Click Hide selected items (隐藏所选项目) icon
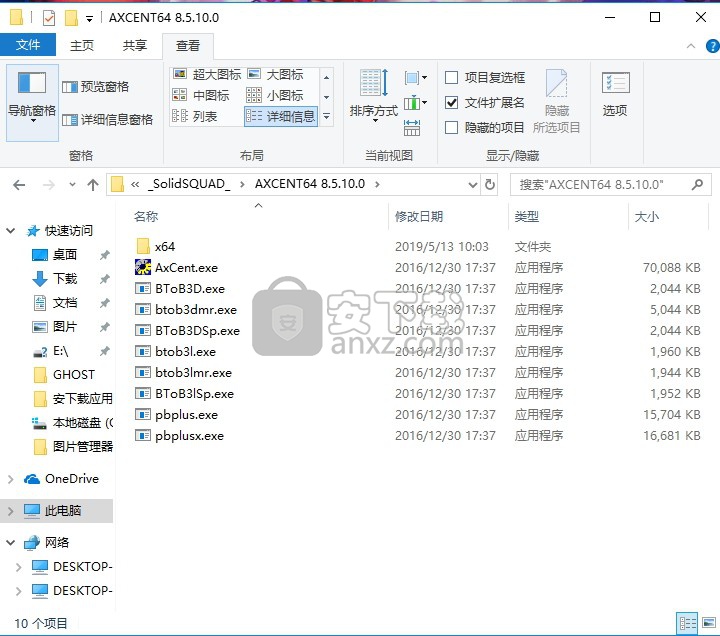The height and width of the screenshot is (636, 720). click(x=557, y=101)
